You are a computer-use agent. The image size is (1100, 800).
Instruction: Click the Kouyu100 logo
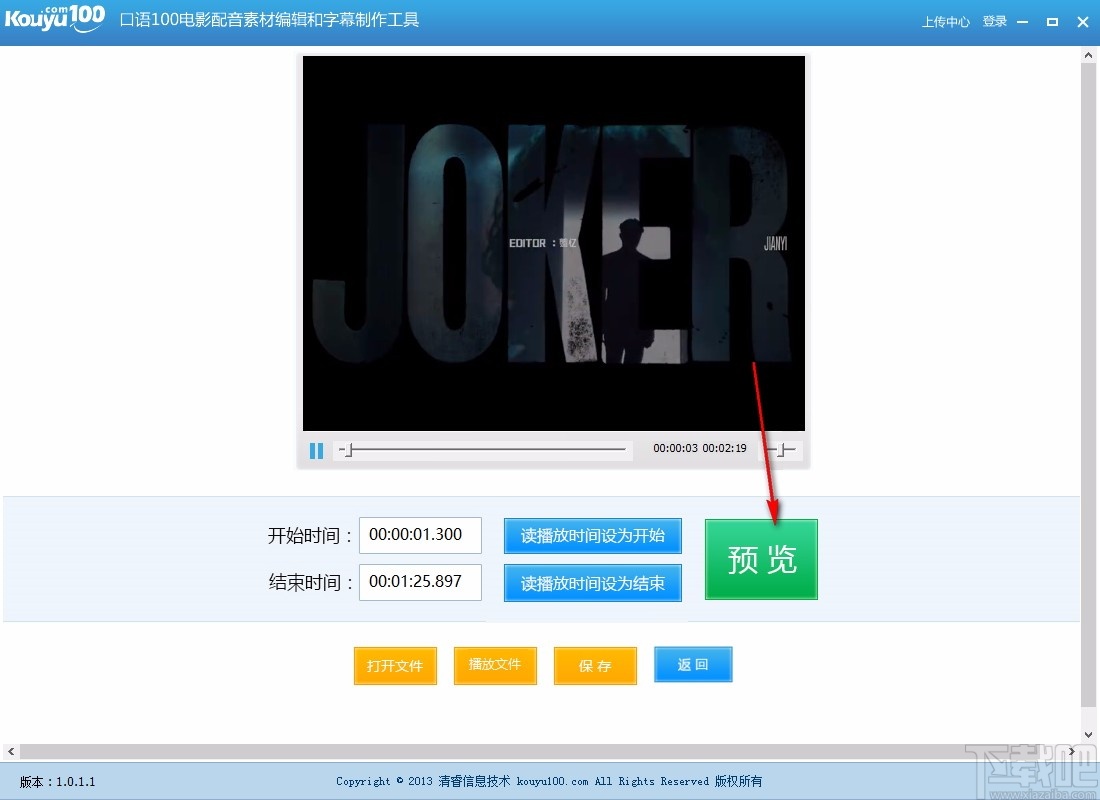coord(55,19)
